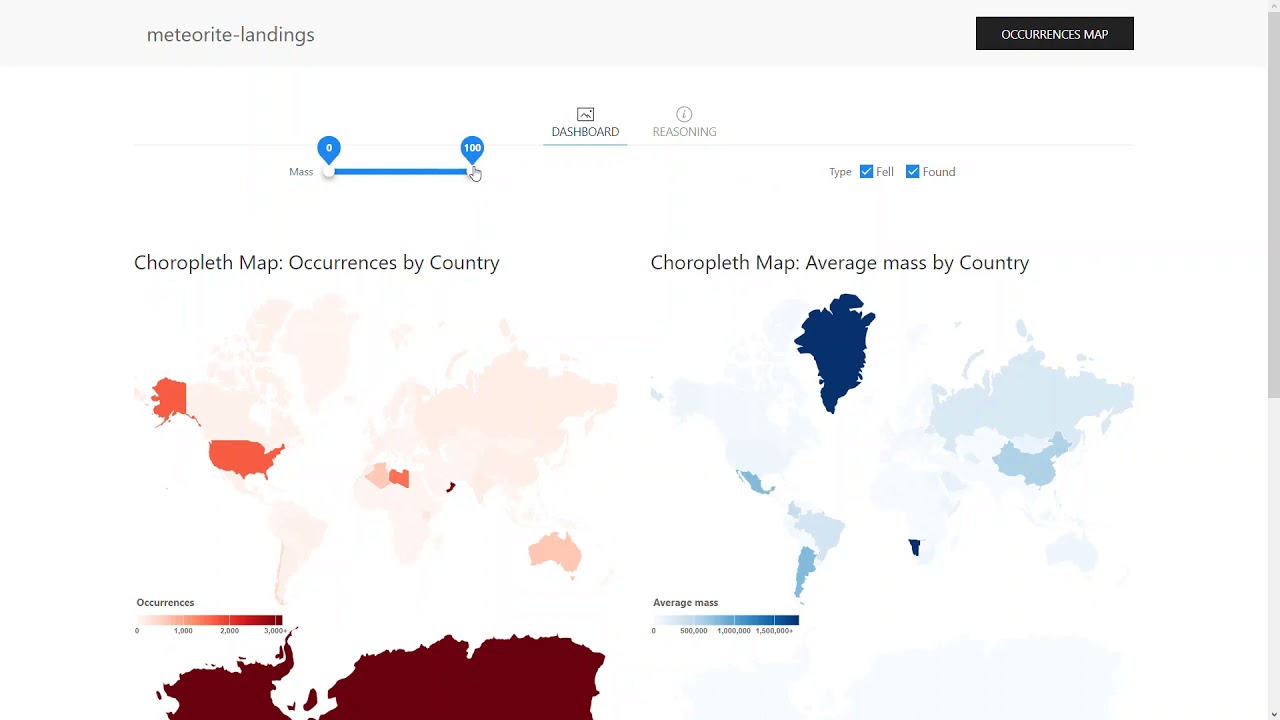Open the DASHBOARD tab

point(585,124)
